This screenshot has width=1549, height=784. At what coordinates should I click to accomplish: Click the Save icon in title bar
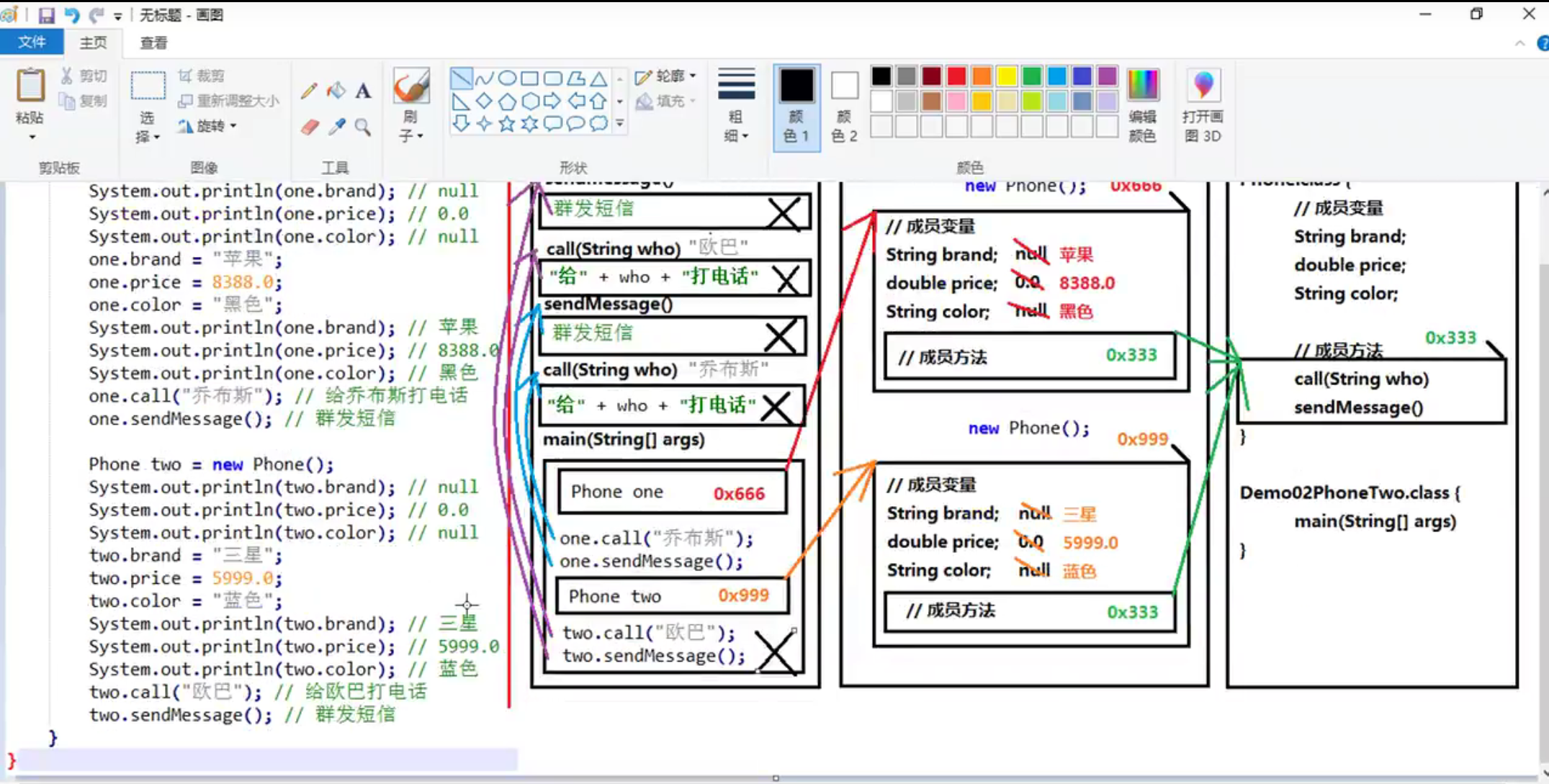[x=47, y=15]
